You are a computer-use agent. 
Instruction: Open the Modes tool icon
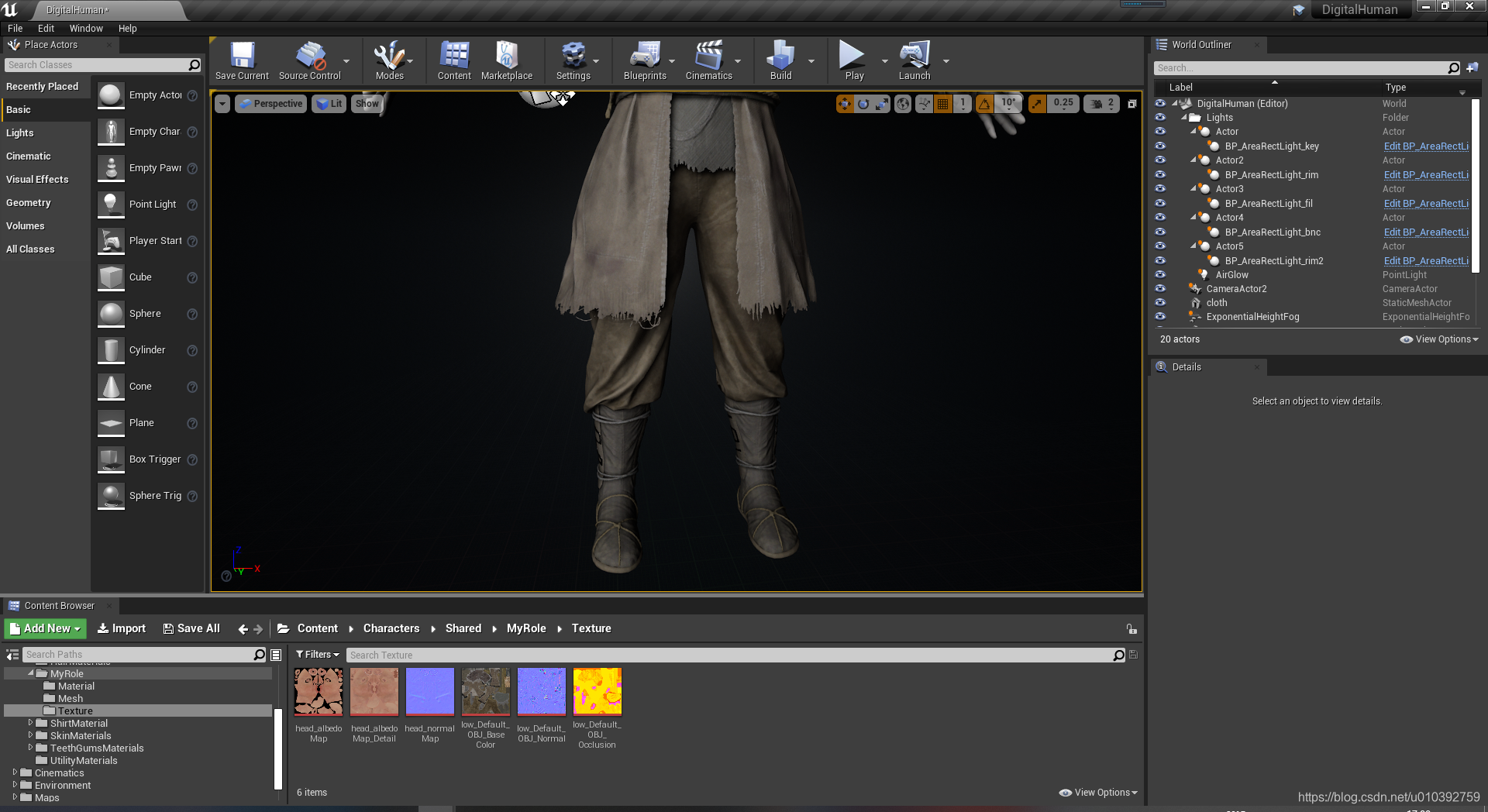(389, 60)
